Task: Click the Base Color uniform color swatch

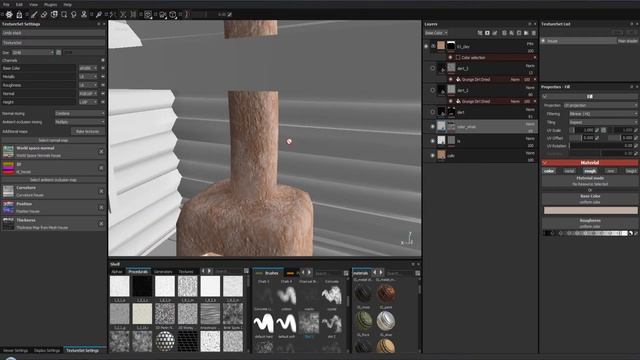Action: coord(590,210)
